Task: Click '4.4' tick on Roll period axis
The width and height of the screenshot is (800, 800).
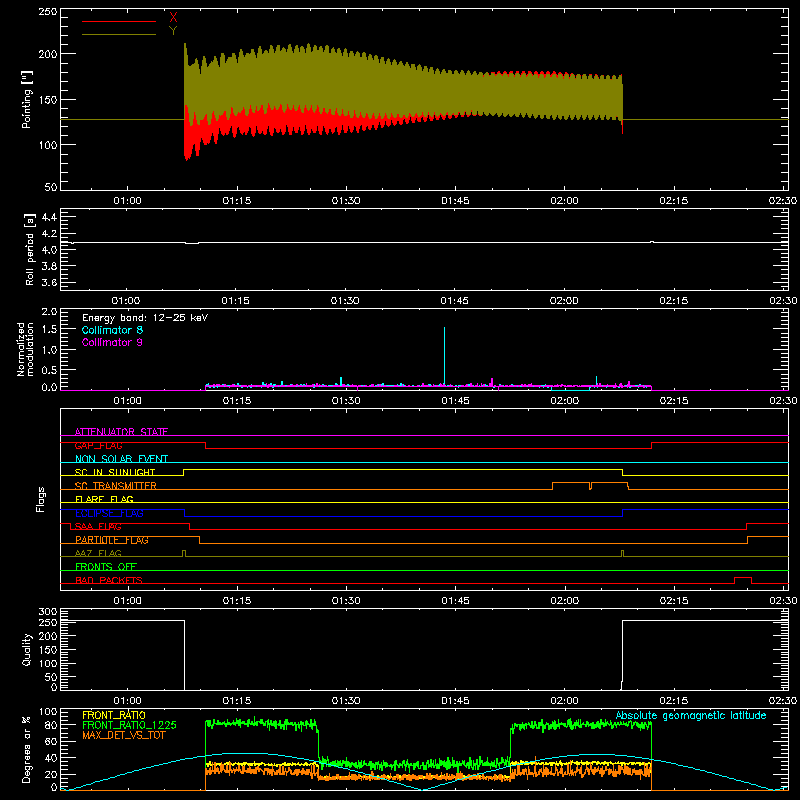Action: point(49,217)
